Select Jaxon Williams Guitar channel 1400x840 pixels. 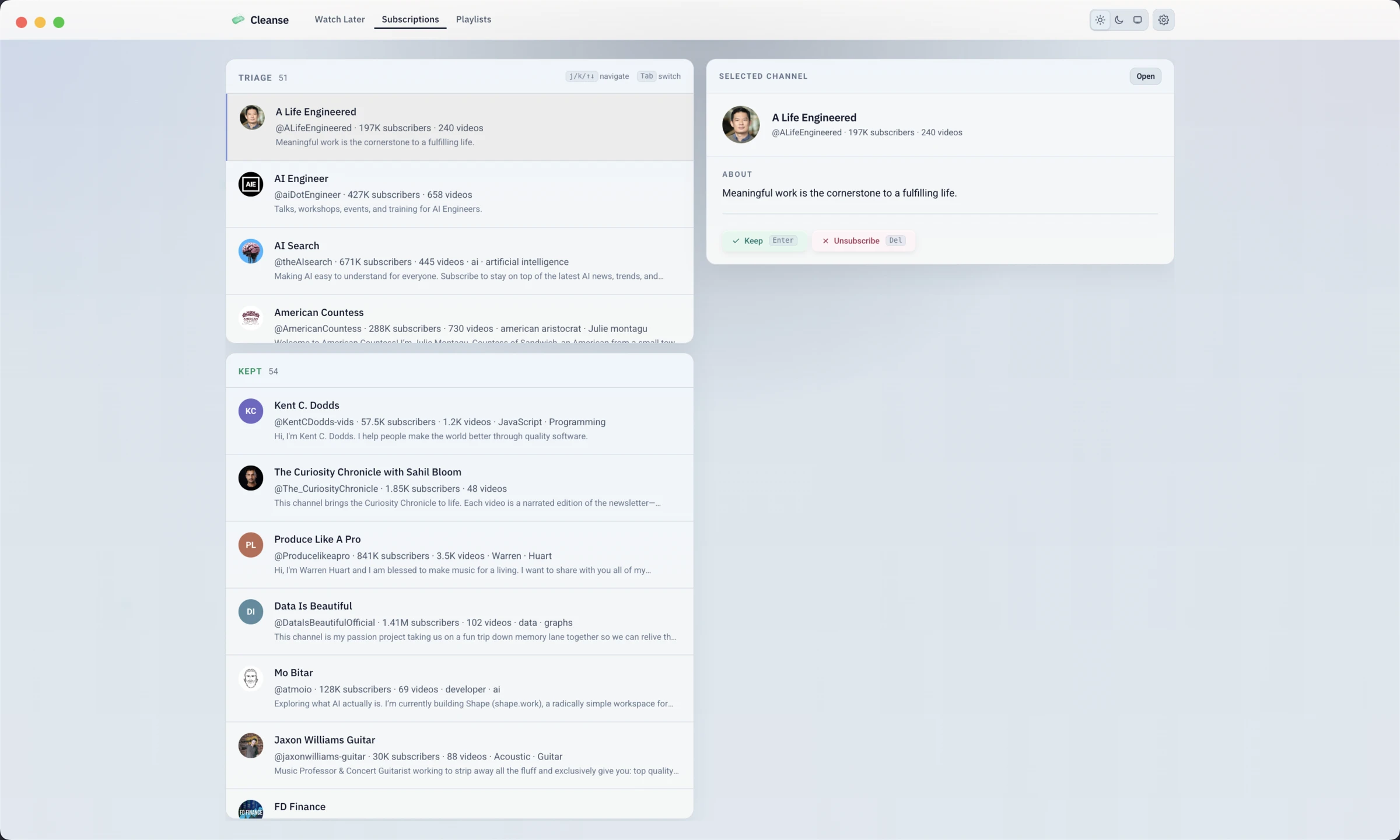460,755
